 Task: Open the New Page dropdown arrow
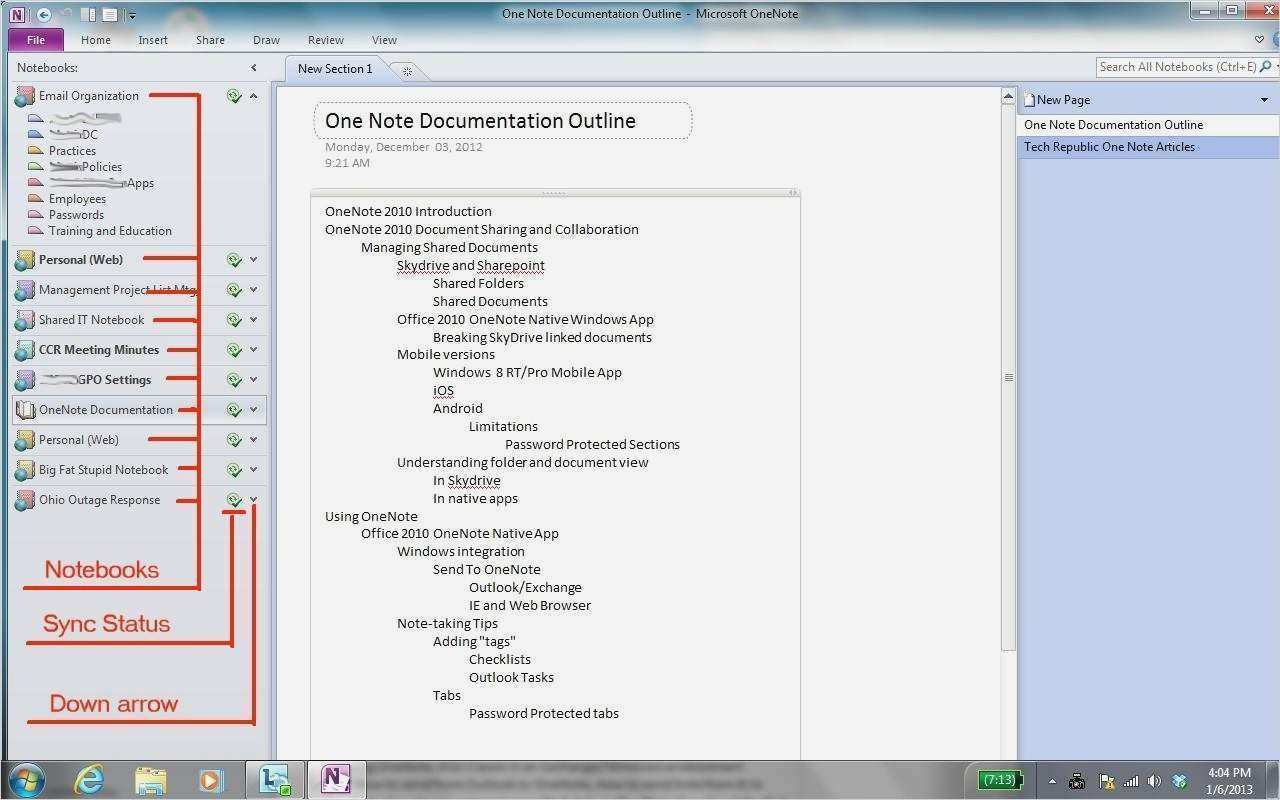click(1264, 100)
